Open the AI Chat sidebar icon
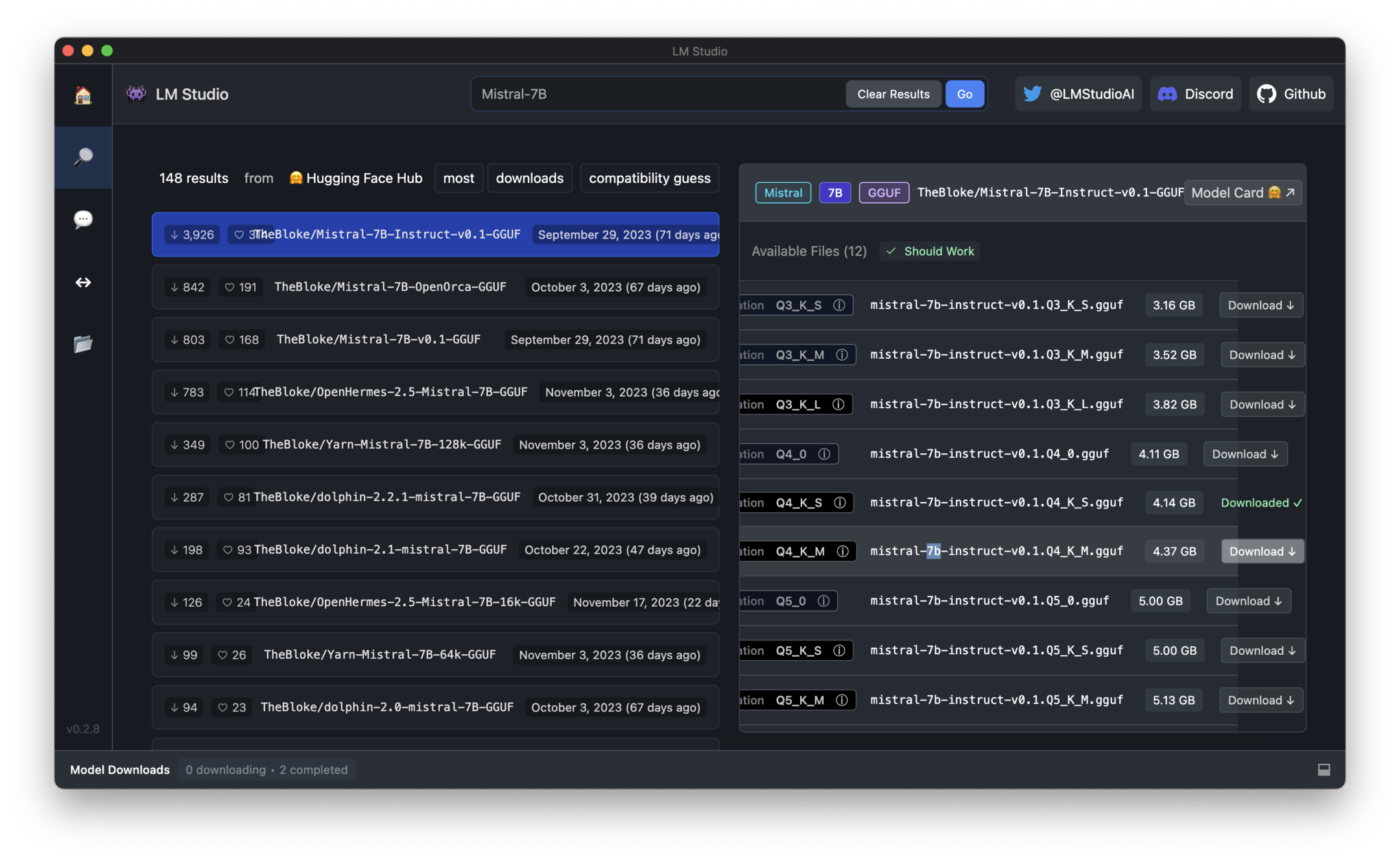This screenshot has width=1400, height=861. pos(83,219)
